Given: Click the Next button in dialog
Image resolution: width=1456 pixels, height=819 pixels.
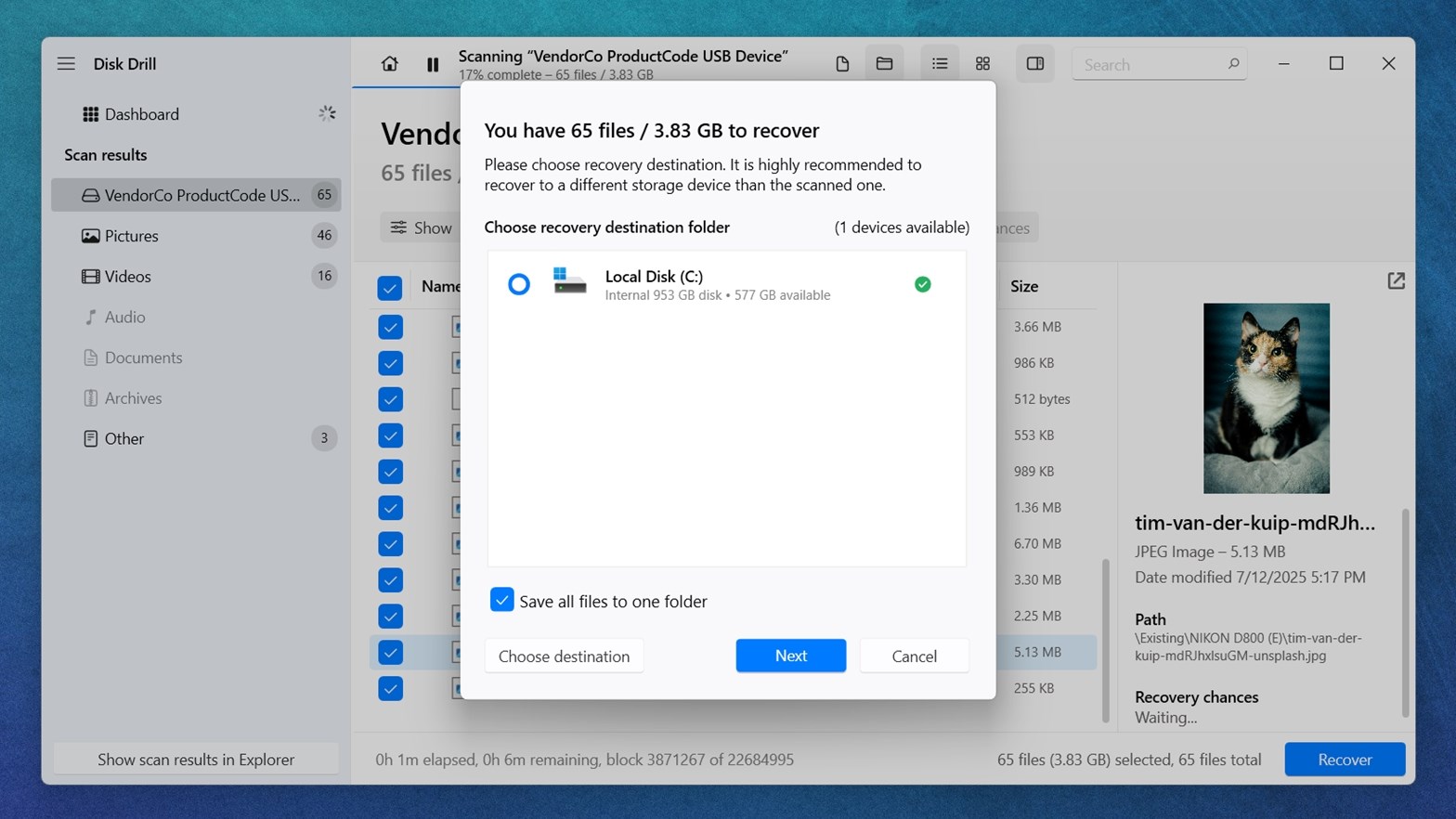Looking at the screenshot, I should 790,656.
